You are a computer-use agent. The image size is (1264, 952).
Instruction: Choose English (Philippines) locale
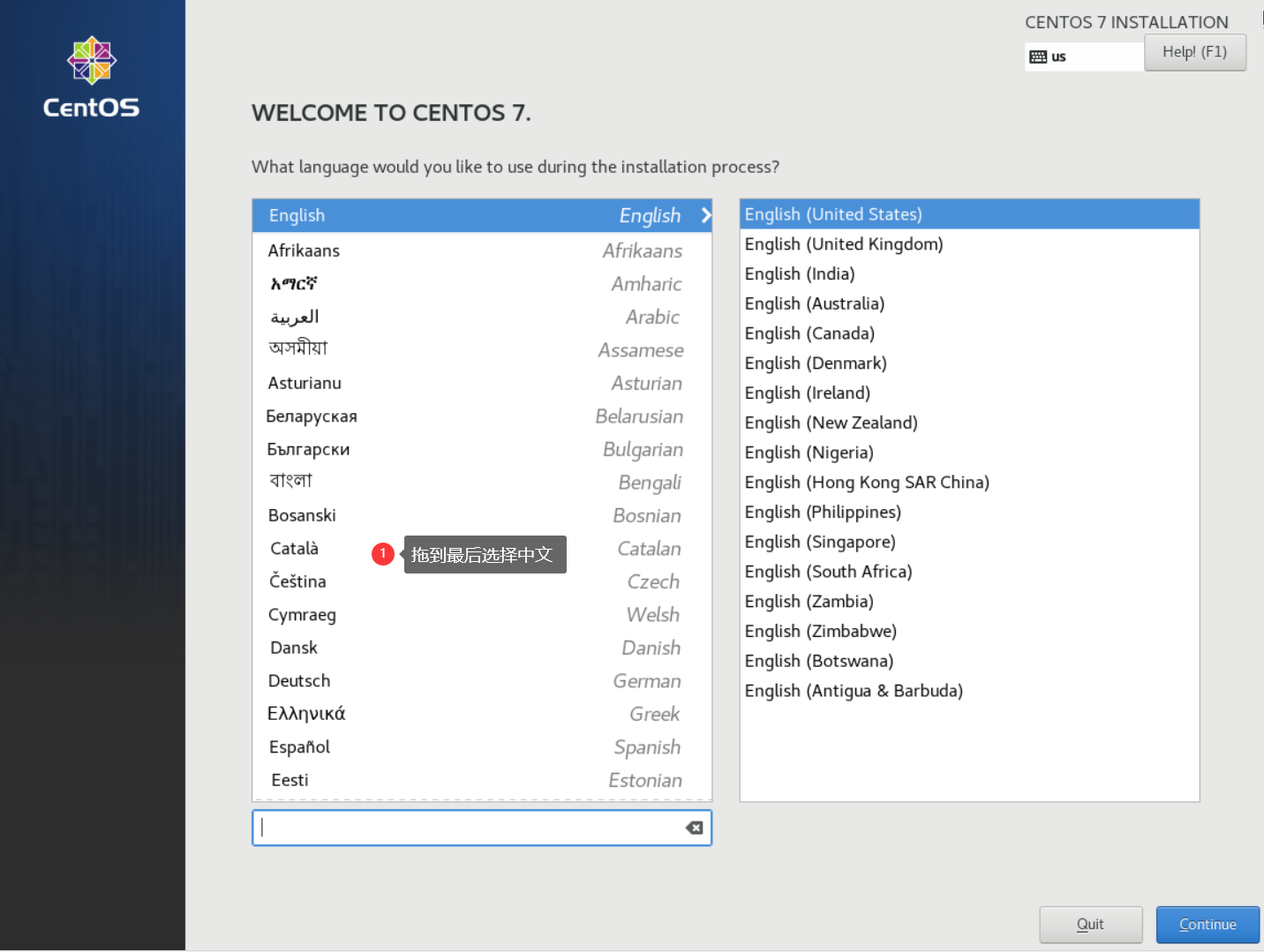[x=969, y=513]
